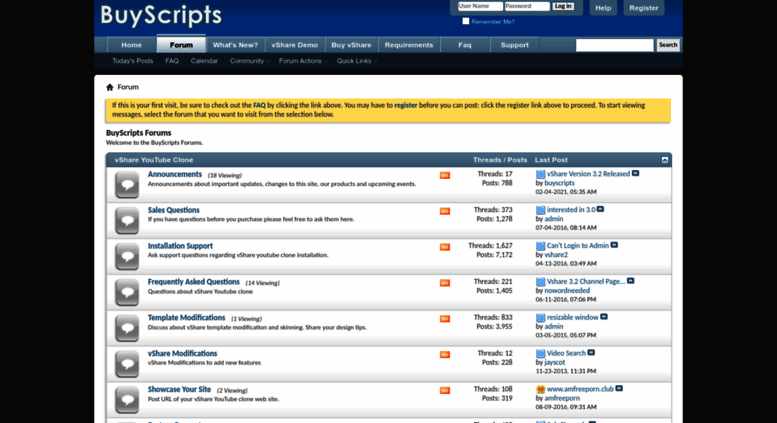Image resolution: width=777 pixels, height=423 pixels.
Task: Open the Showcase Your Site forum
Action: pos(179,389)
